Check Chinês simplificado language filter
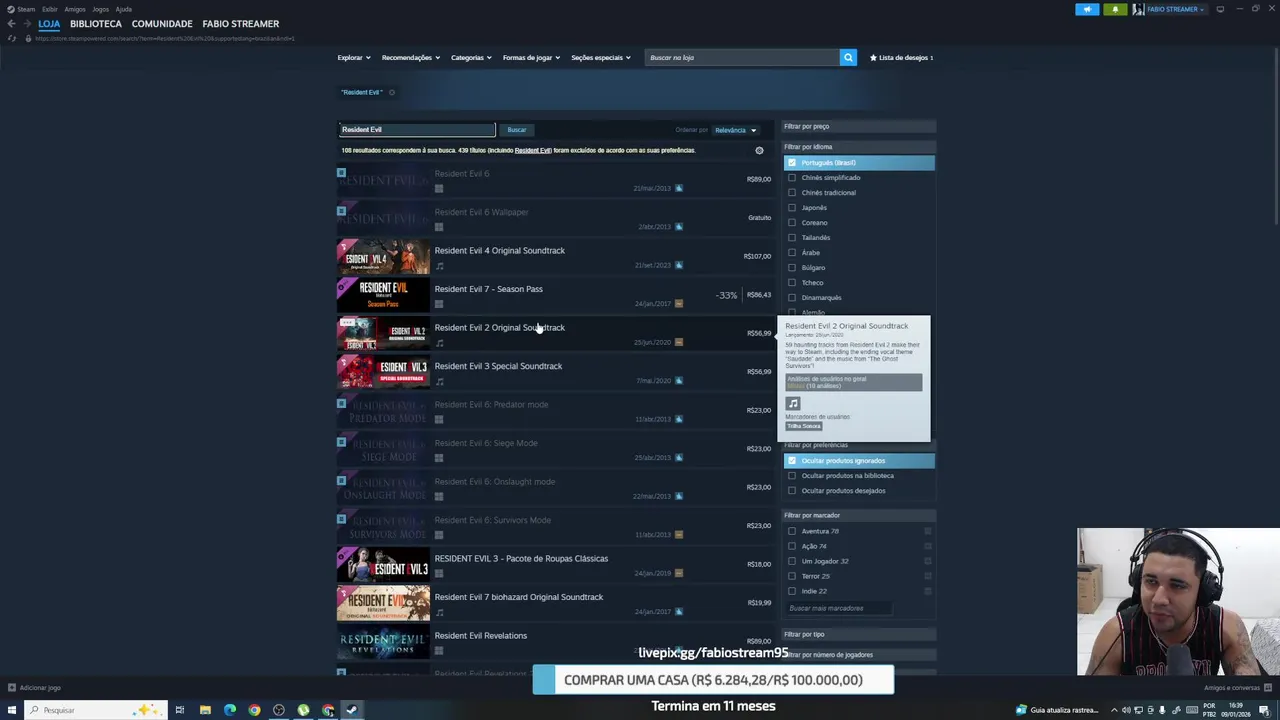Viewport: 1280px width, 720px height. point(792,178)
